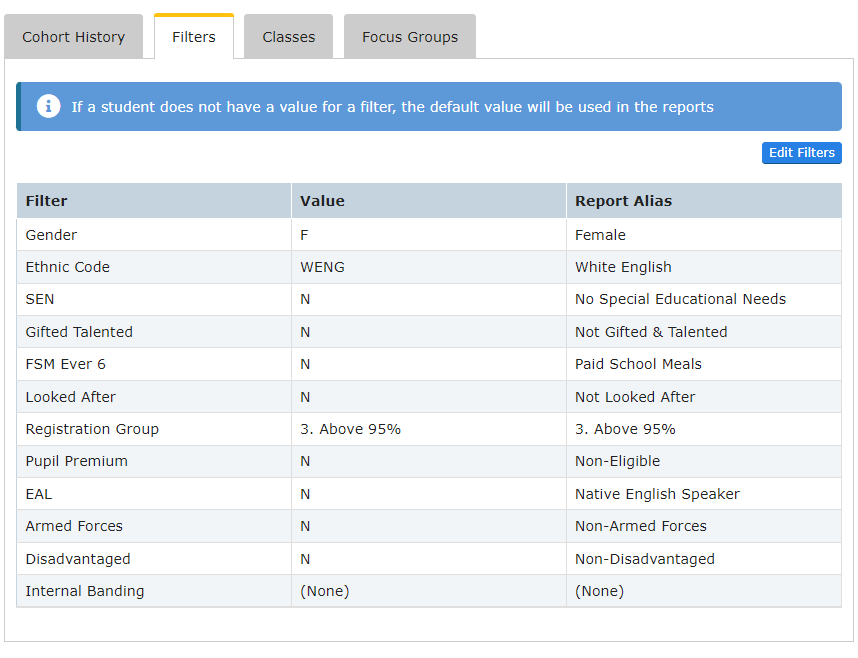Switch to the Classes tab
858x658 pixels.
[289, 37]
